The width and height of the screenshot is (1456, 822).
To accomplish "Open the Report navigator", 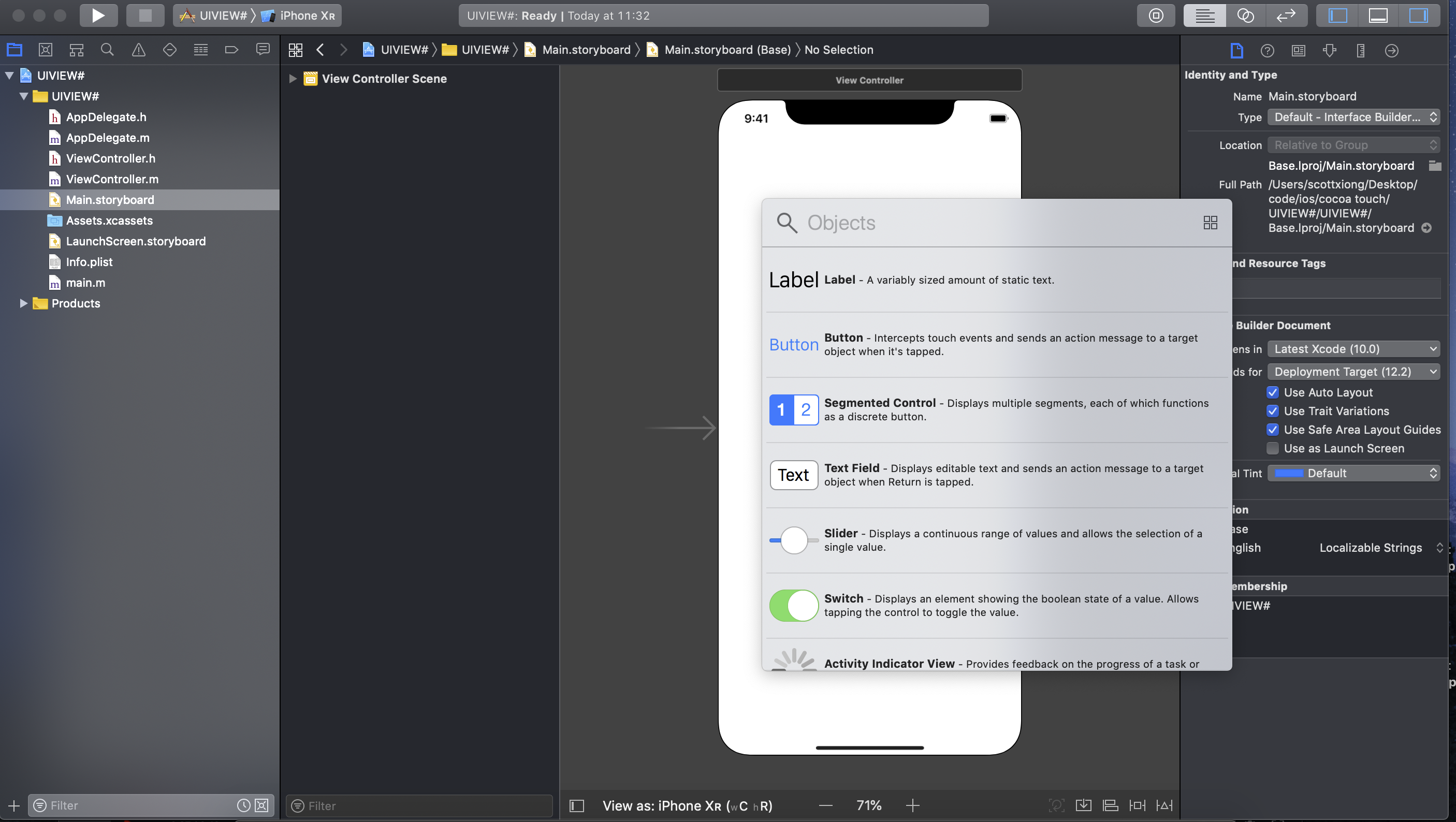I will pos(263,50).
